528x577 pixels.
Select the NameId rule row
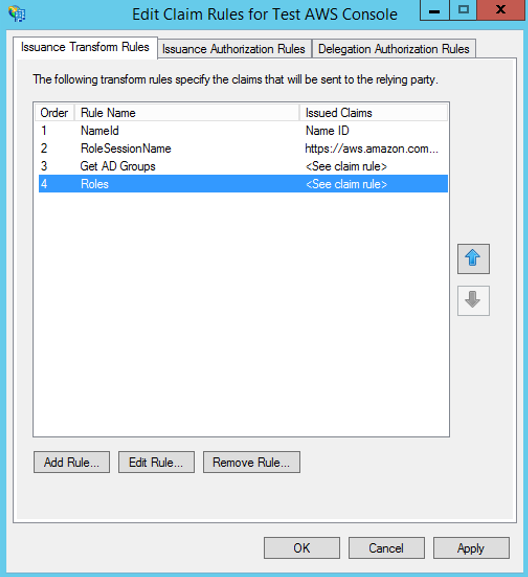pyautogui.click(x=243, y=131)
